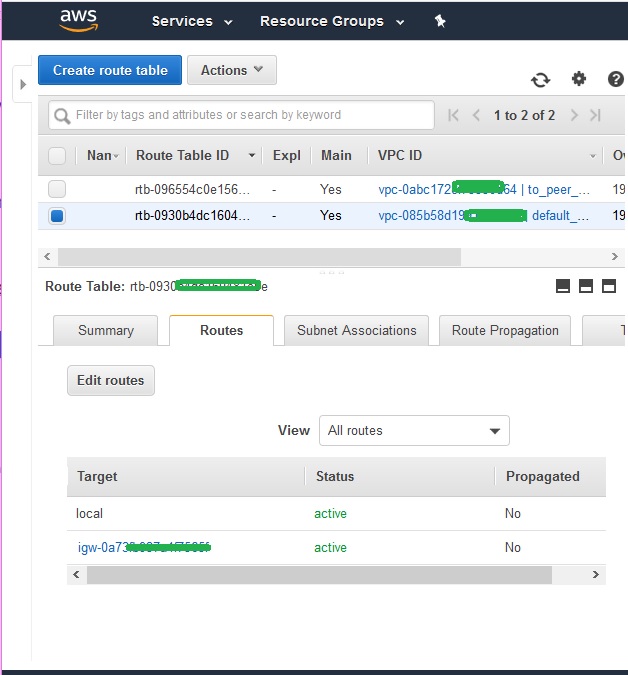Sort by the Main column header
Screen dimensions: 628x675
coord(336,155)
